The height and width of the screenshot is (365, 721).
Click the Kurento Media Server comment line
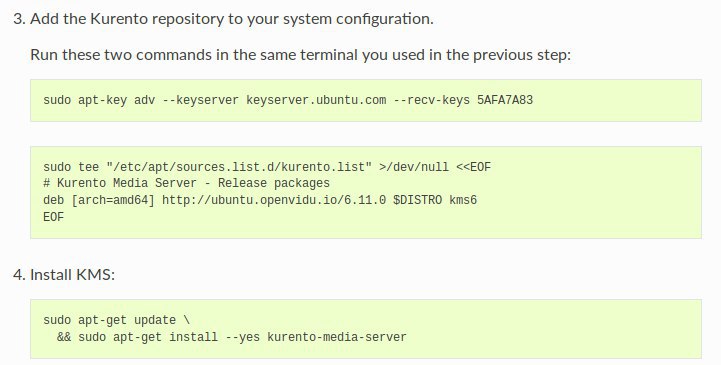coord(186,183)
